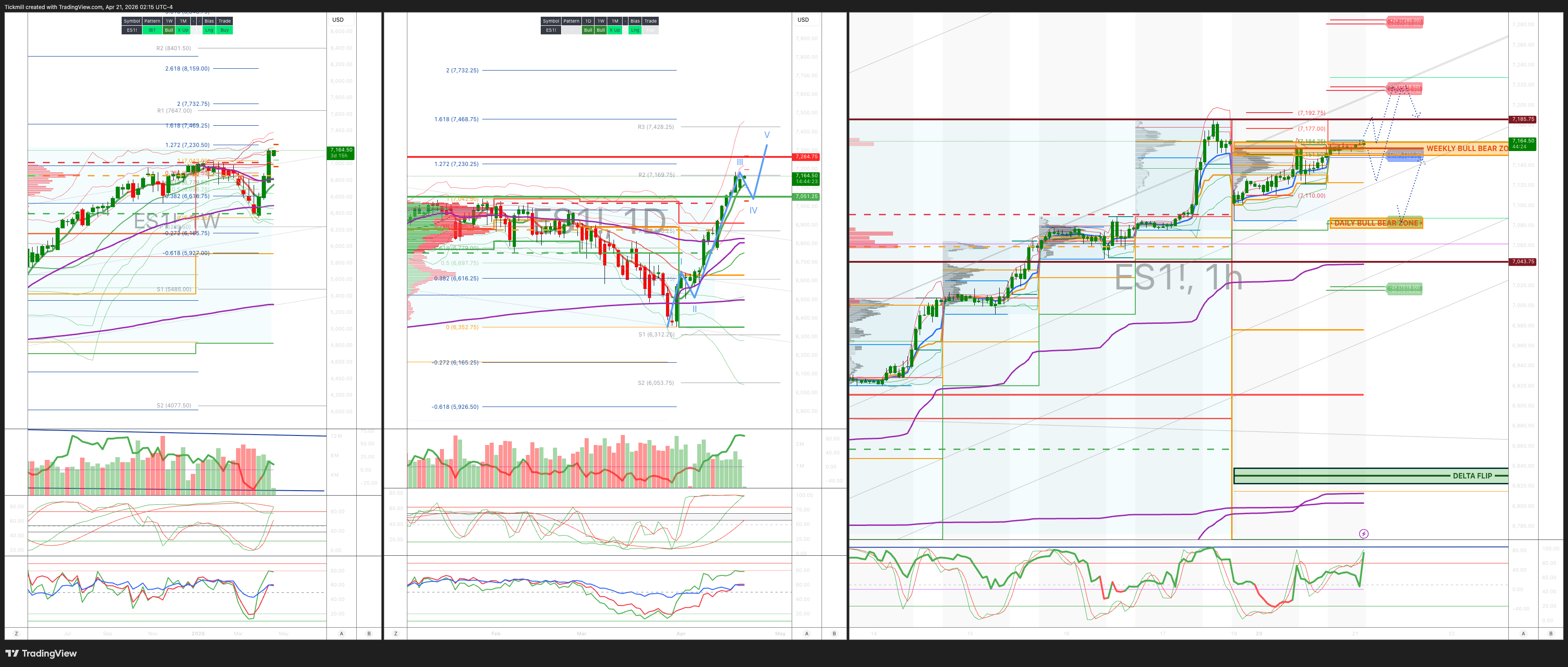Click the TradingView logo at bottom left
The height and width of the screenshot is (667, 1568).
click(x=41, y=653)
